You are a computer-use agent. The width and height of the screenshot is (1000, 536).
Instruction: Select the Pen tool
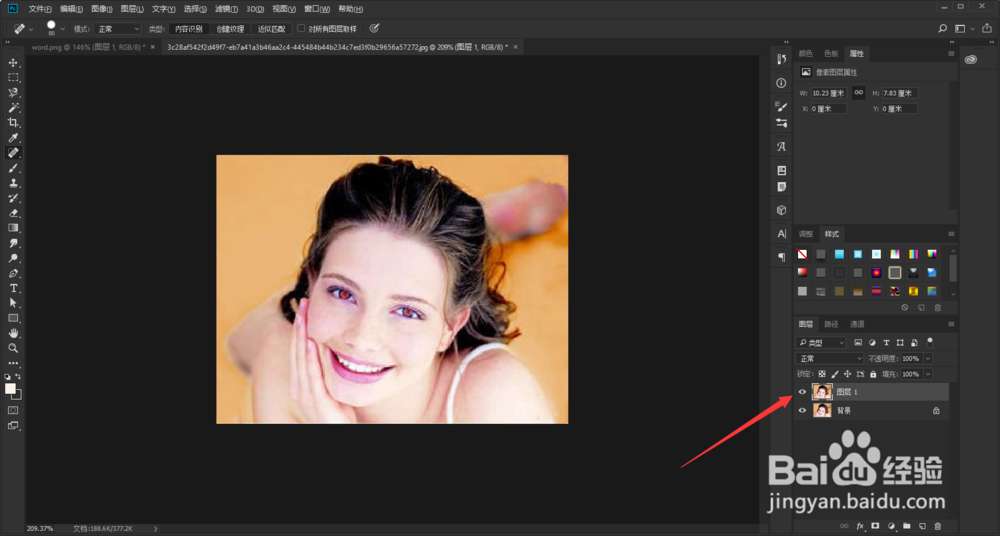13,273
